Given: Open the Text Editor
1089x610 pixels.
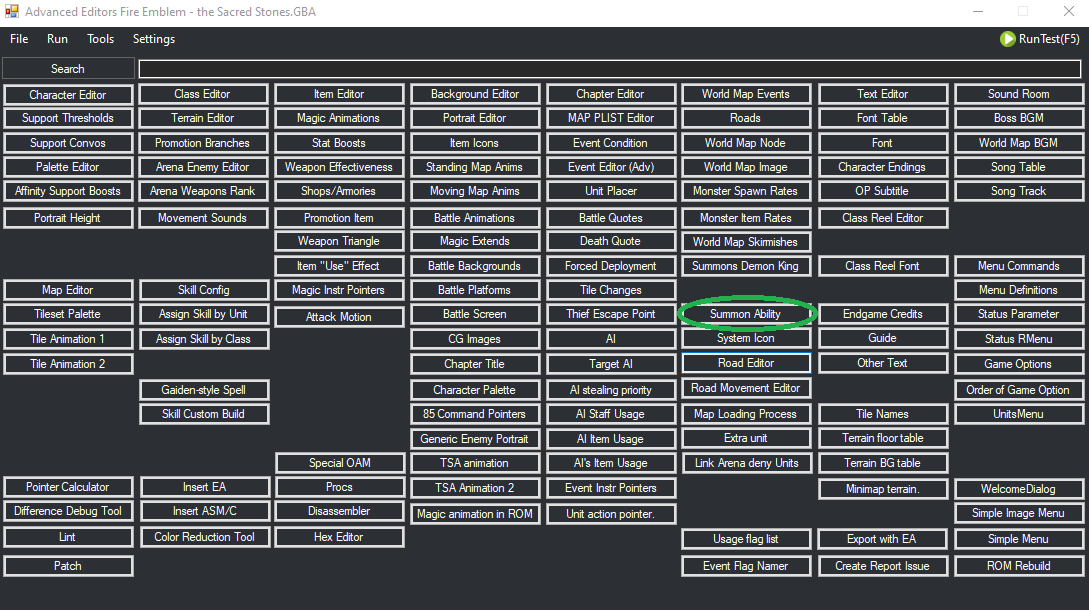Looking at the screenshot, I should point(882,94).
